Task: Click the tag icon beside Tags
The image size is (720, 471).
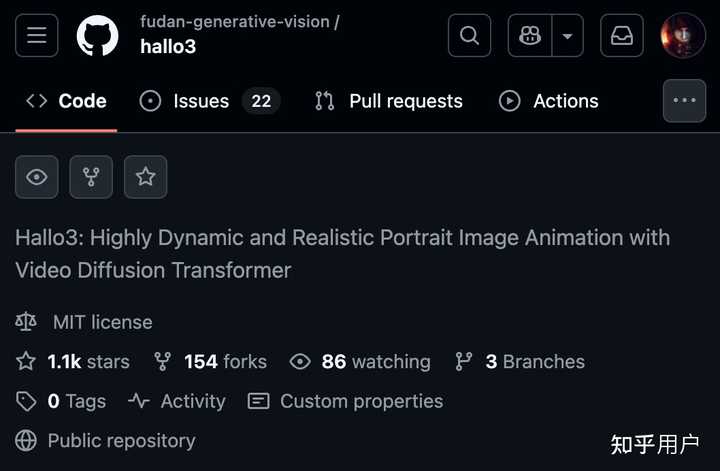Action: coord(26,401)
